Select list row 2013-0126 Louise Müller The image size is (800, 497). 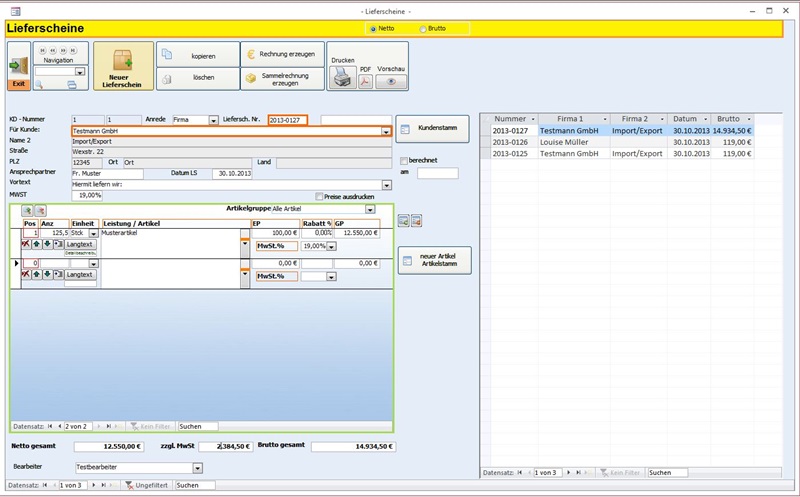point(622,142)
